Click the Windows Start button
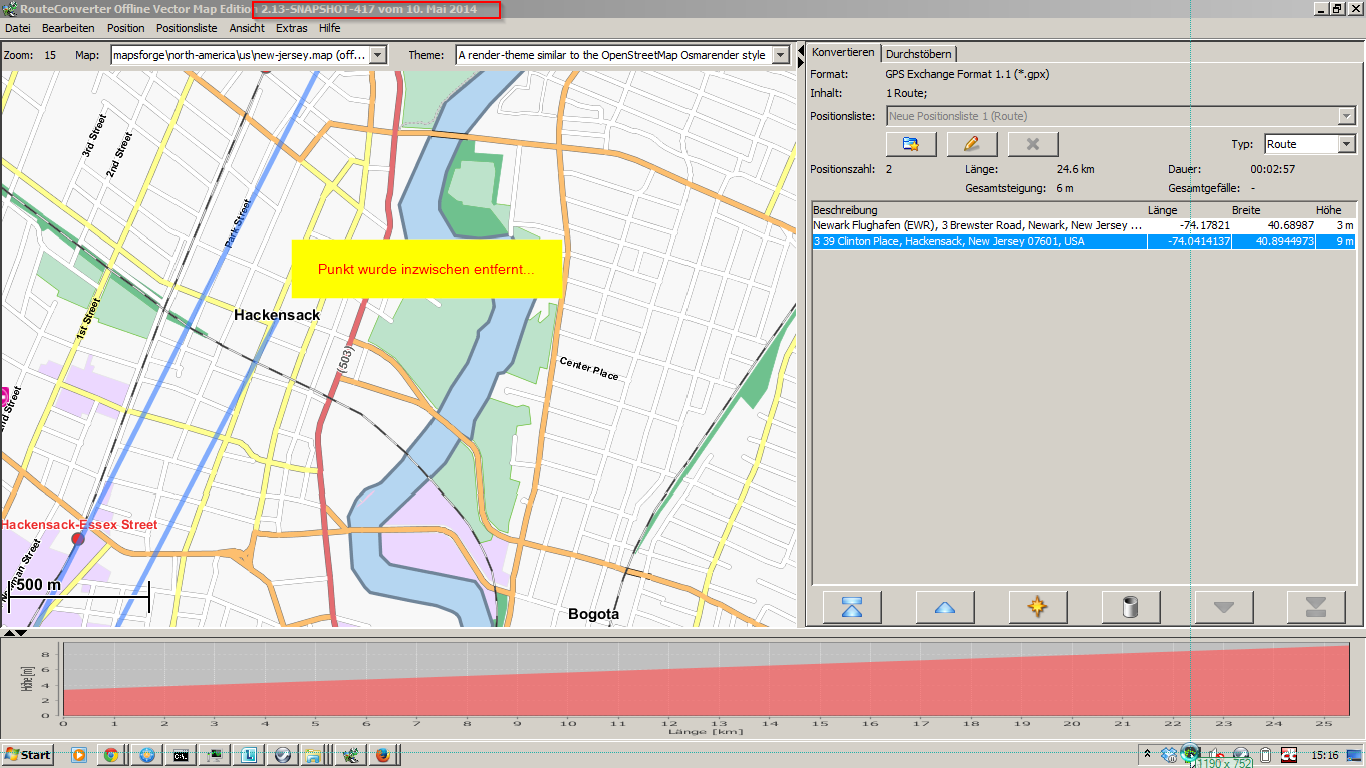 [x=28, y=755]
